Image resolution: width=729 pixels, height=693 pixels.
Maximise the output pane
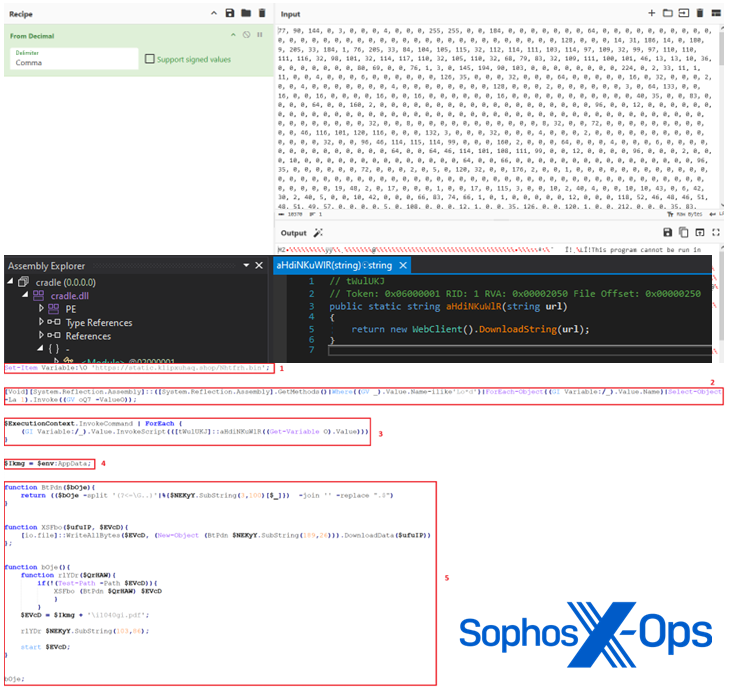[x=716, y=232]
